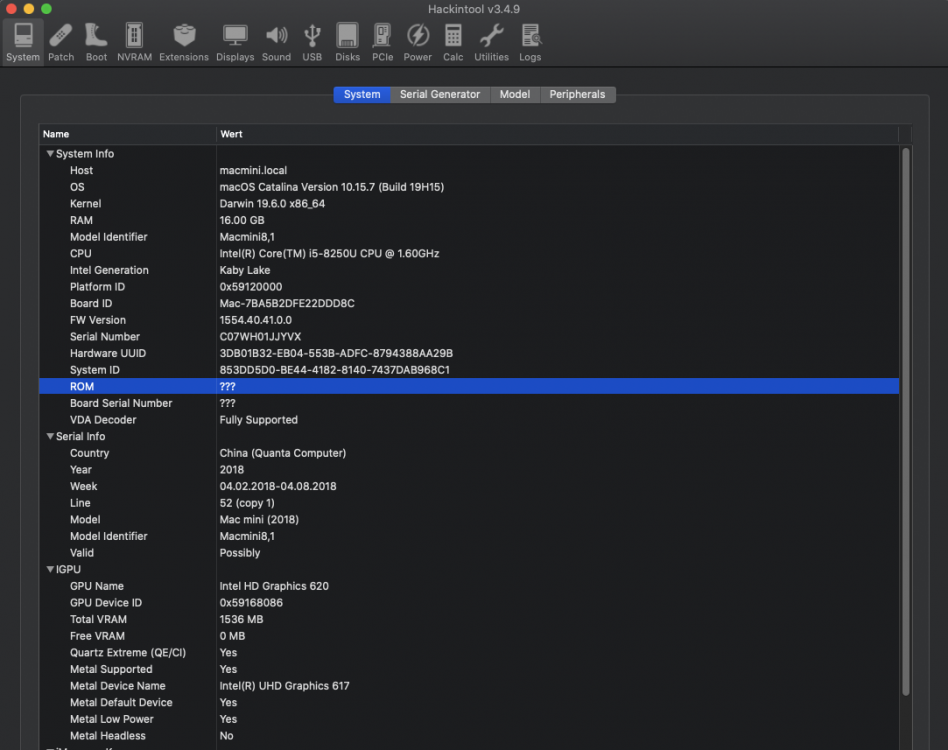Collapse the IGPU group
This screenshot has height=750, width=948.
point(50,569)
